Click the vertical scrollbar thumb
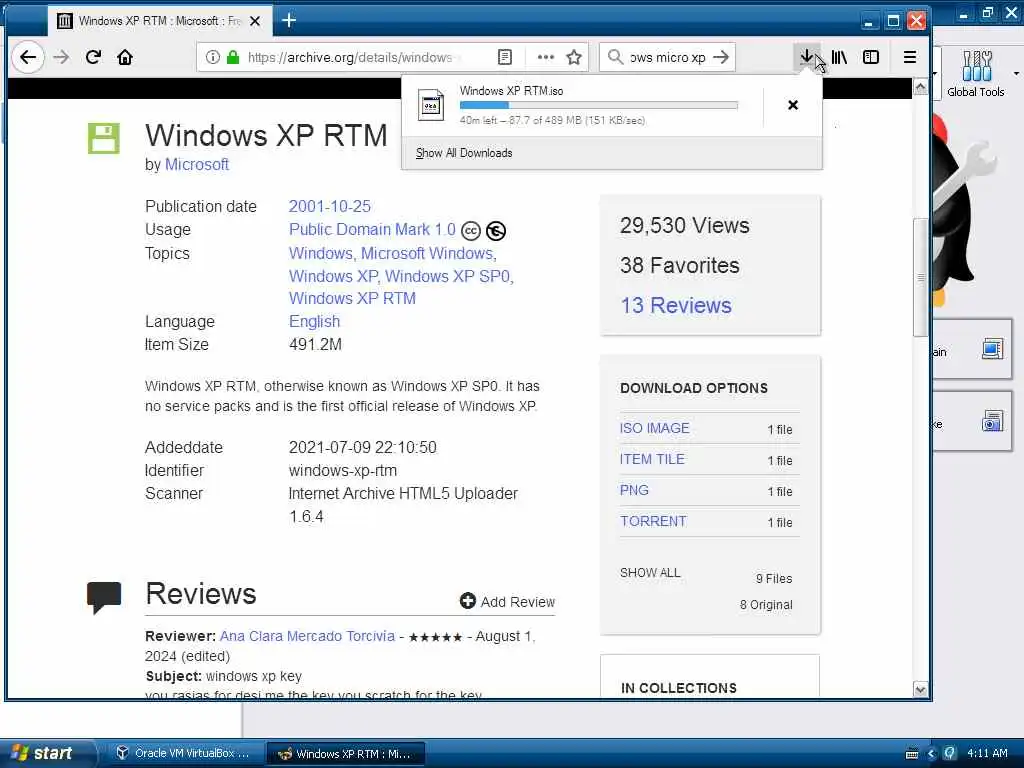This screenshot has width=1024, height=768. (920, 277)
